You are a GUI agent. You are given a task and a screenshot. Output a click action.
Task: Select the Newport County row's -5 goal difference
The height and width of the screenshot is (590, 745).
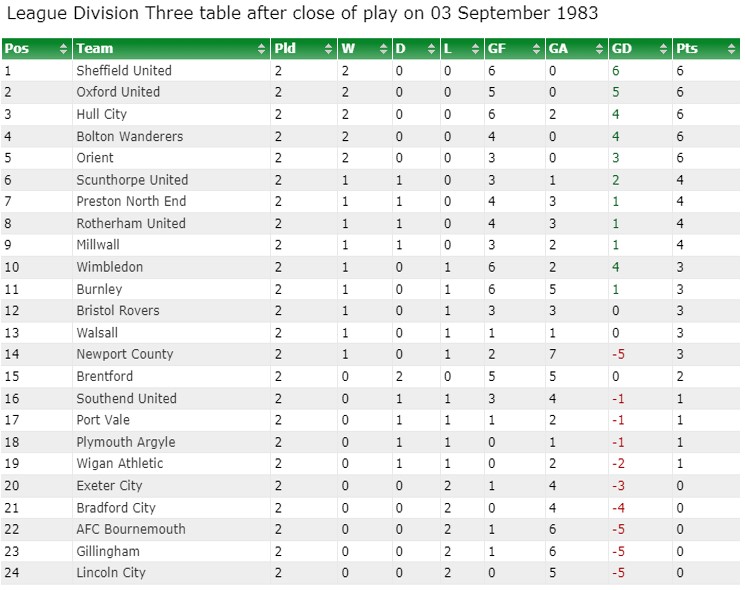pyautogui.click(x=618, y=354)
